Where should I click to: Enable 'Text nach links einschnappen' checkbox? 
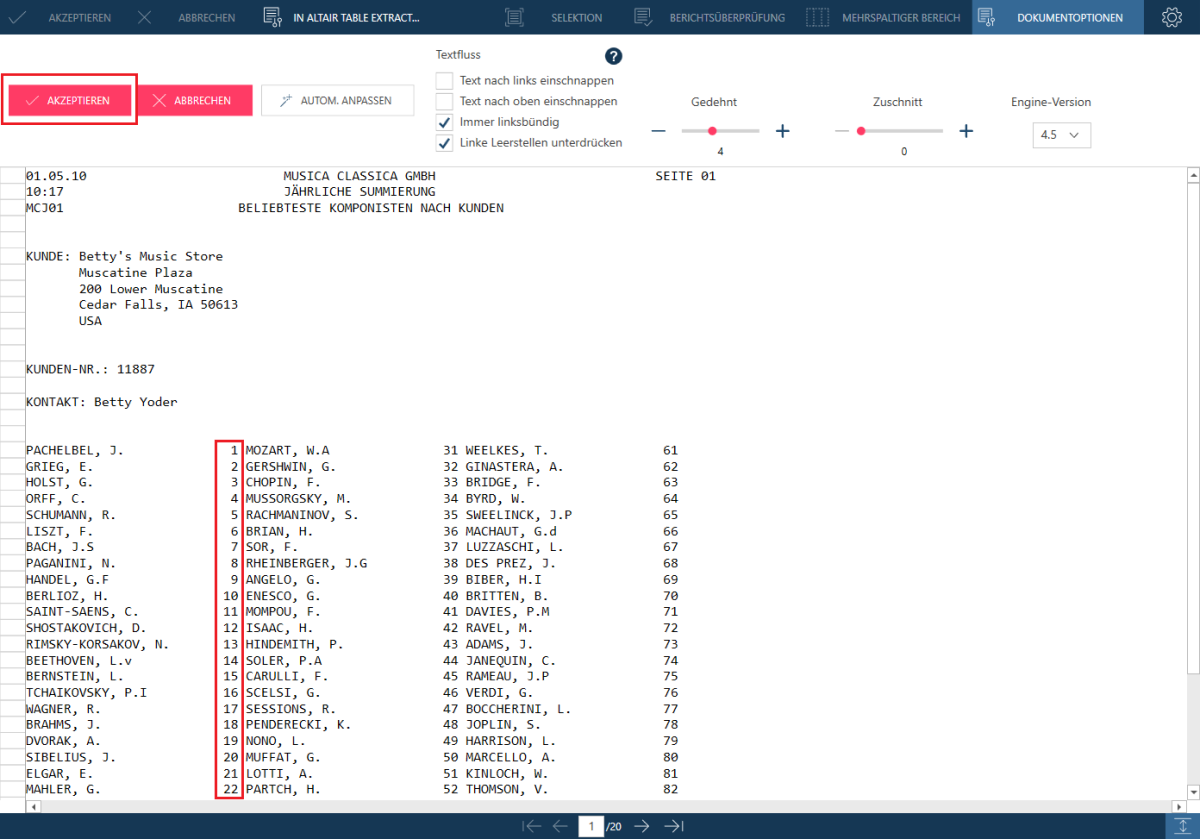point(444,80)
